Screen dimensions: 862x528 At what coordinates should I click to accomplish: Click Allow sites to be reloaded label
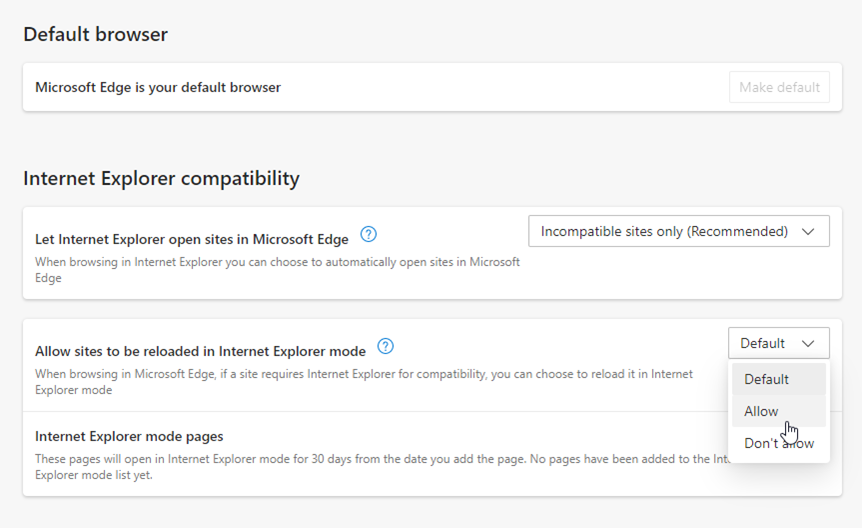[200, 351]
